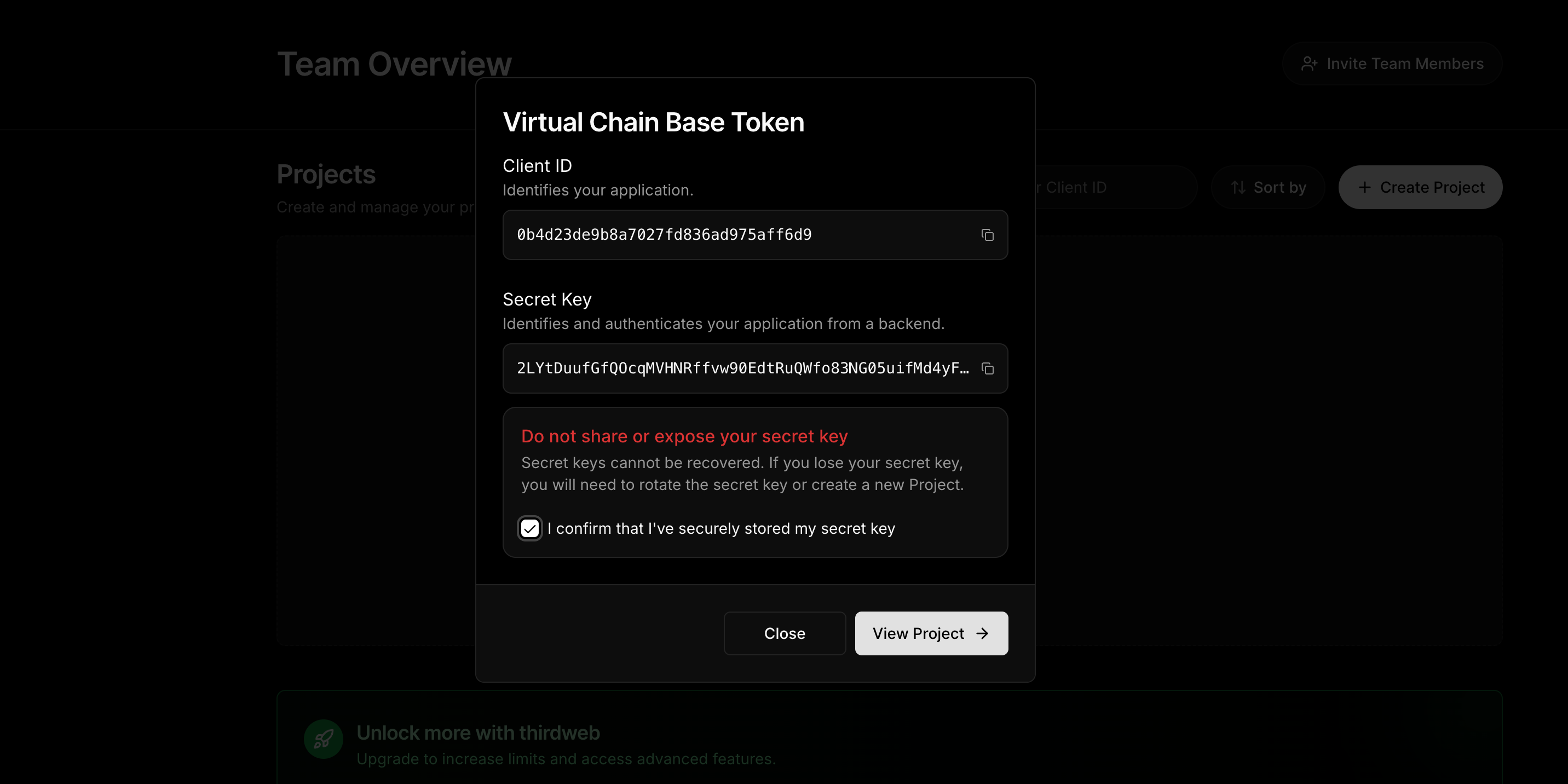Click the rocket icon in the upgrade banner
This screenshot has width=1568, height=784.
[x=322, y=738]
